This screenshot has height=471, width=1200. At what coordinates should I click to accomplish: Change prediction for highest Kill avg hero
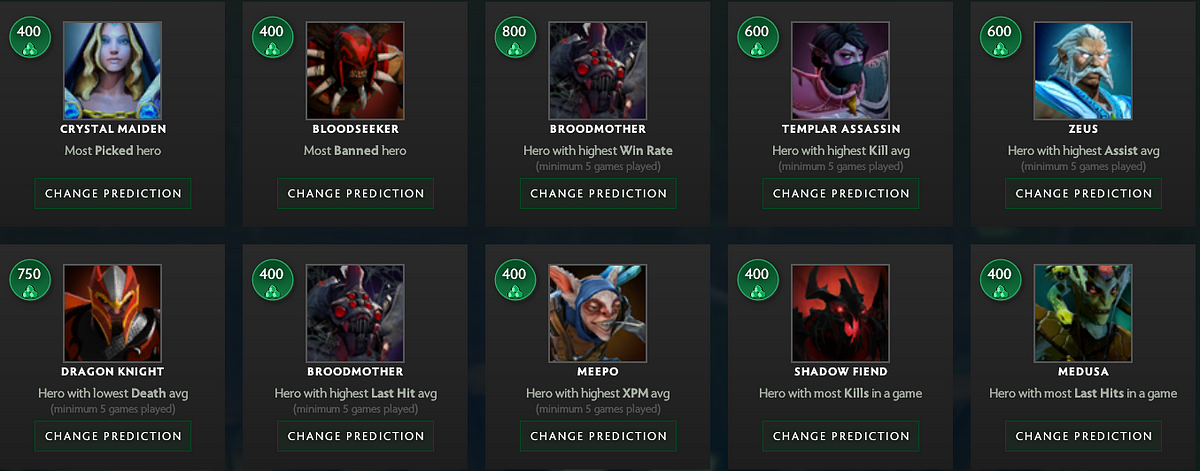pyautogui.click(x=841, y=193)
